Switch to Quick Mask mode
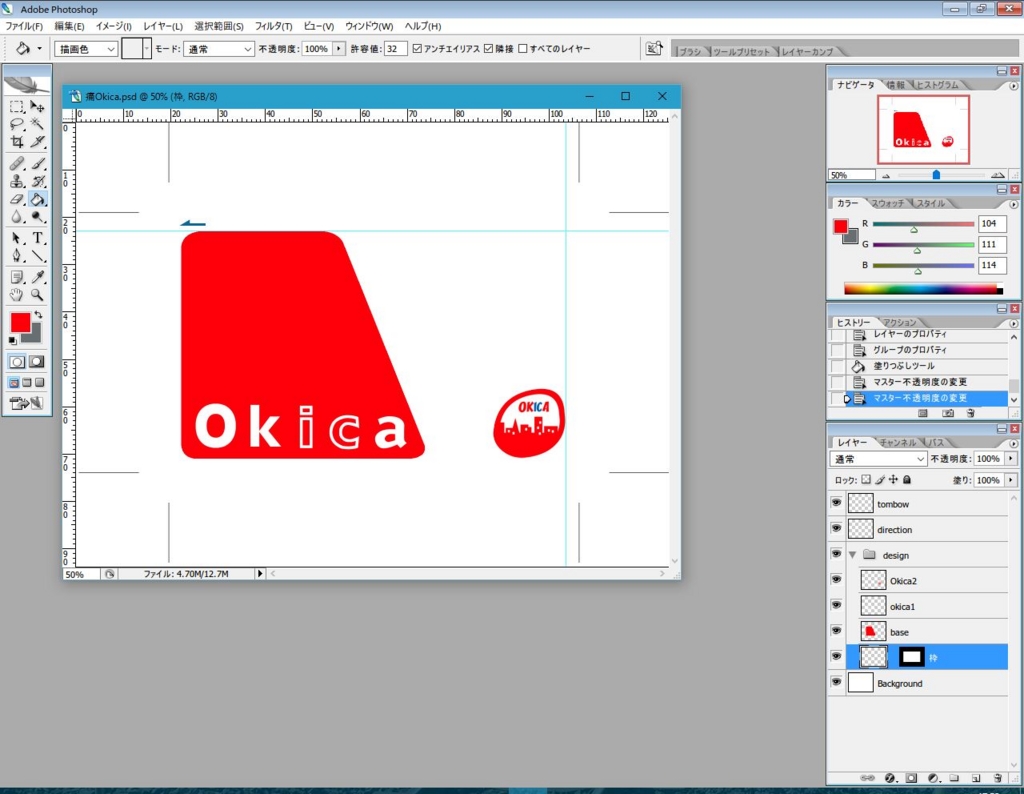The image size is (1024, 794). click(37, 361)
